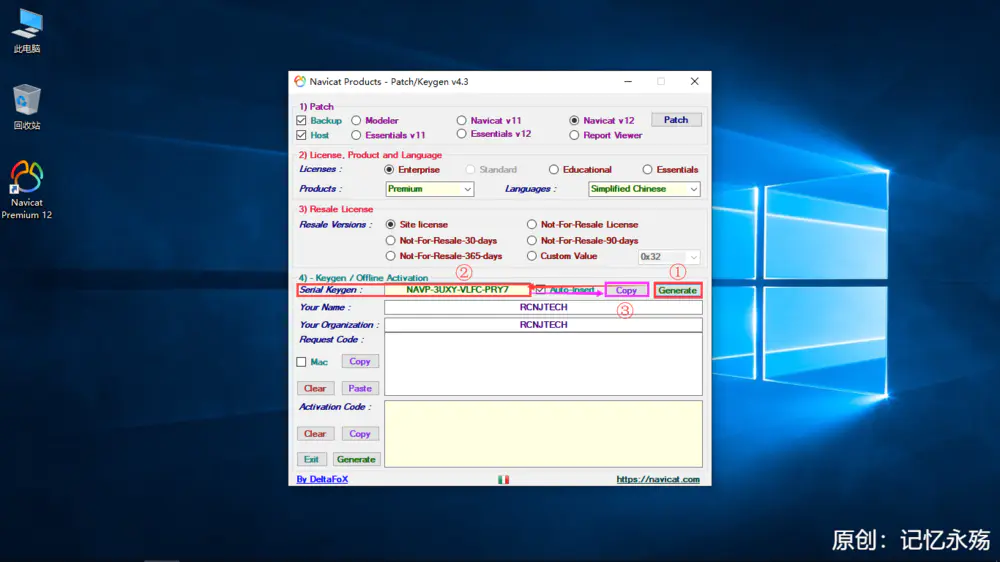Image resolution: width=1000 pixels, height=562 pixels.
Task: Enable the Mac checkbox
Action: (x=301, y=362)
